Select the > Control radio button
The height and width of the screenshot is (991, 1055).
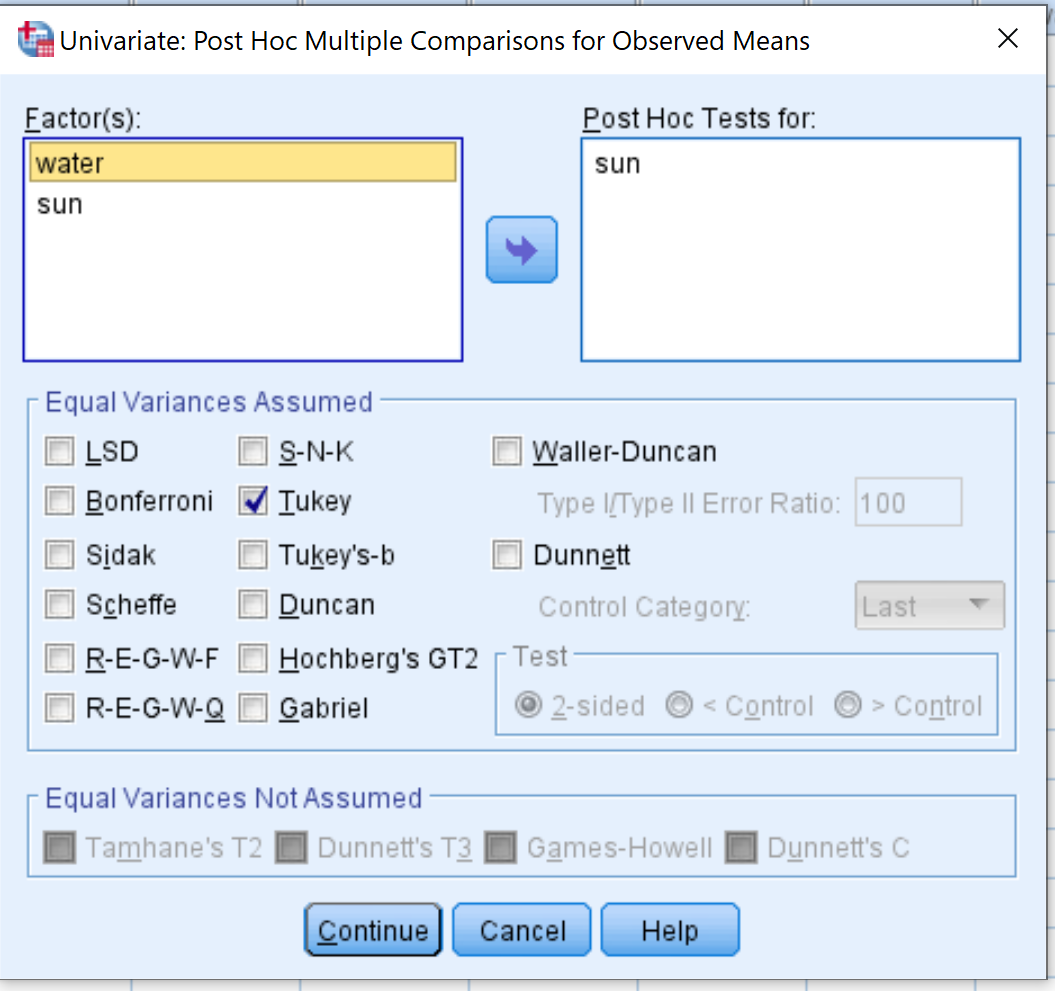click(x=848, y=705)
